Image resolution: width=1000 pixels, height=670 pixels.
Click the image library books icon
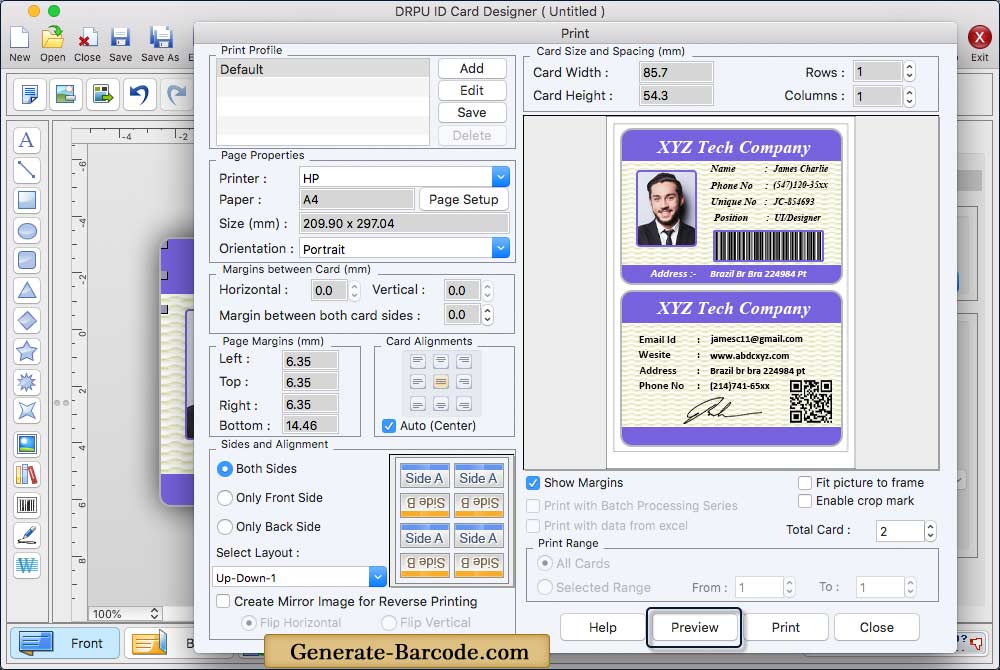pyautogui.click(x=27, y=474)
